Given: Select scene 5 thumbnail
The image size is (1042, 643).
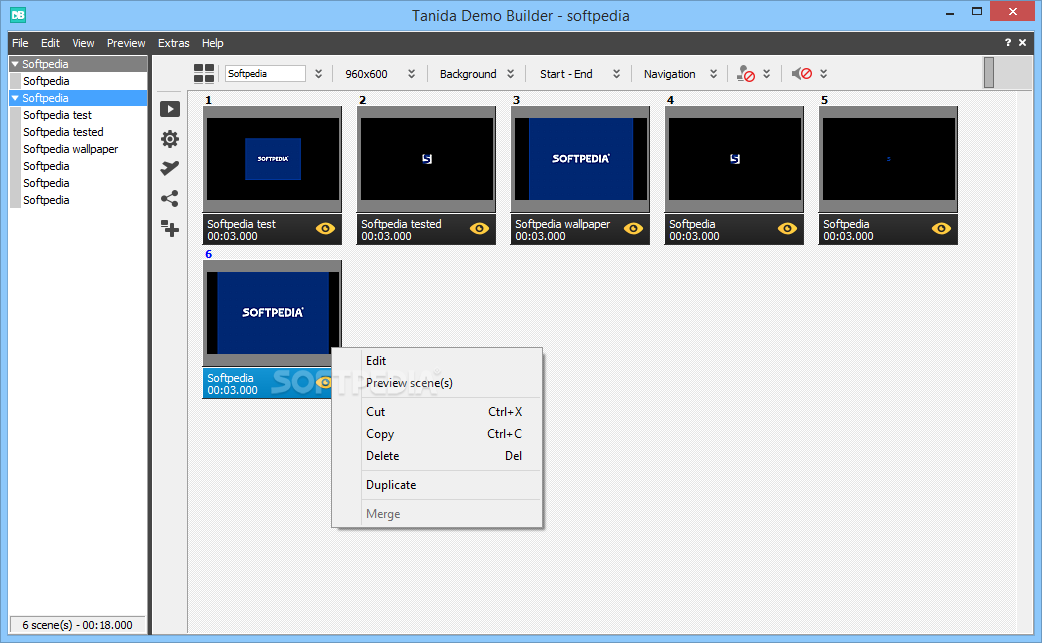Looking at the screenshot, I should pos(888,159).
